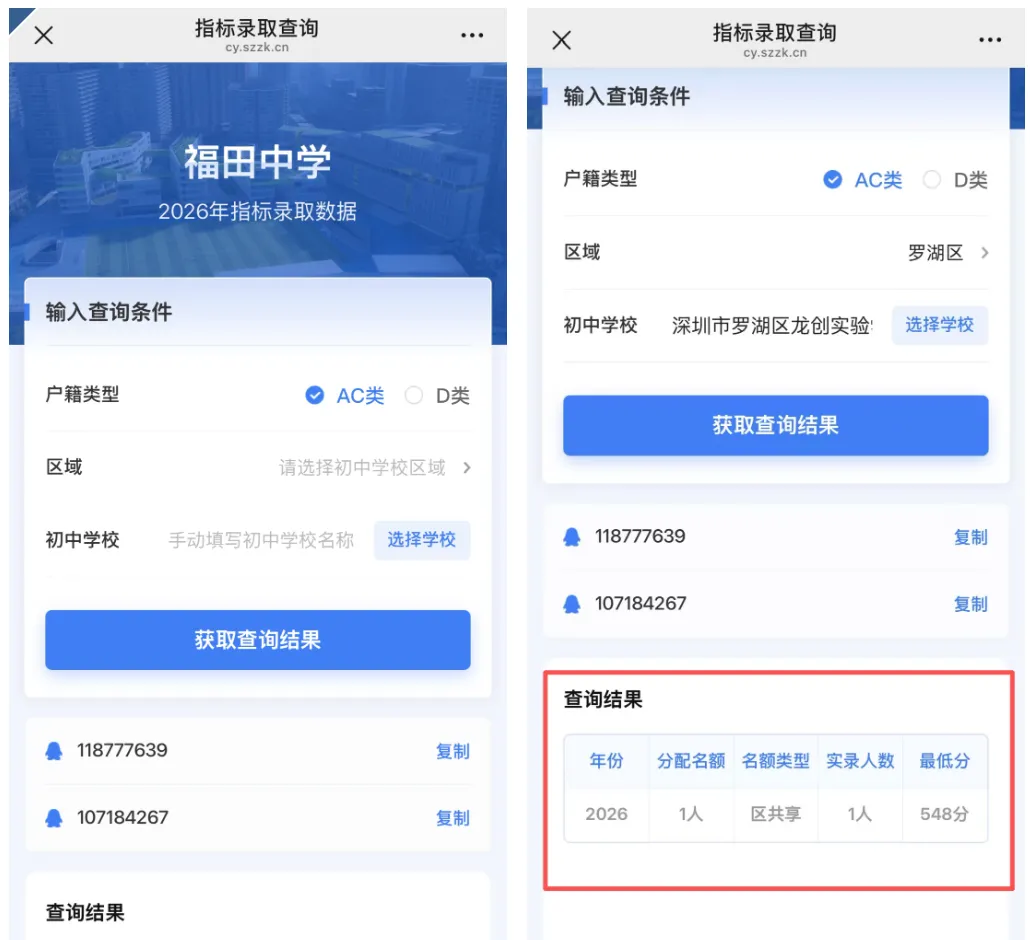Click the 名额类型 column header
The image size is (1030, 940).
coord(776,761)
